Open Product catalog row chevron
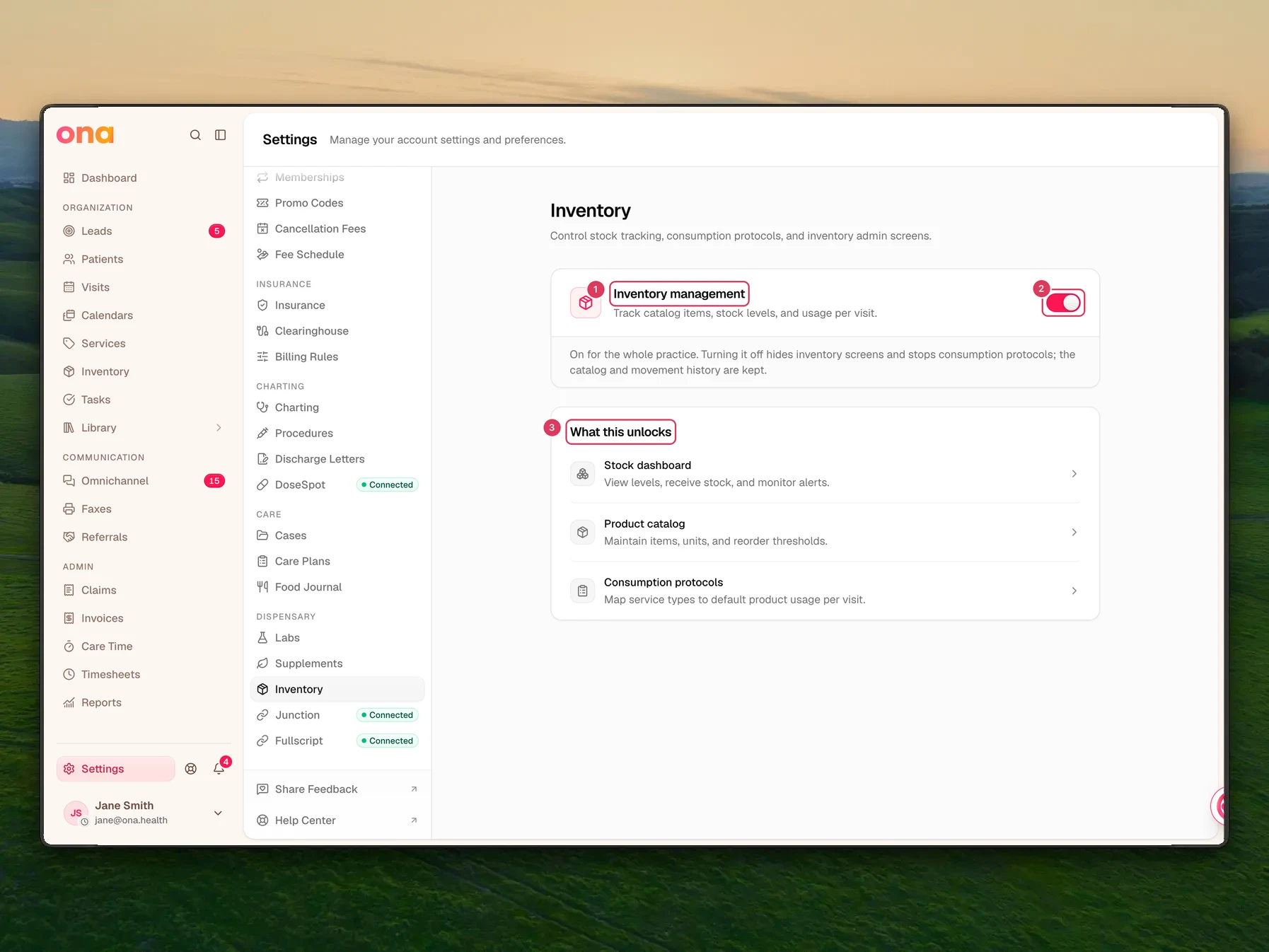This screenshot has width=1269, height=952. coord(1074,533)
